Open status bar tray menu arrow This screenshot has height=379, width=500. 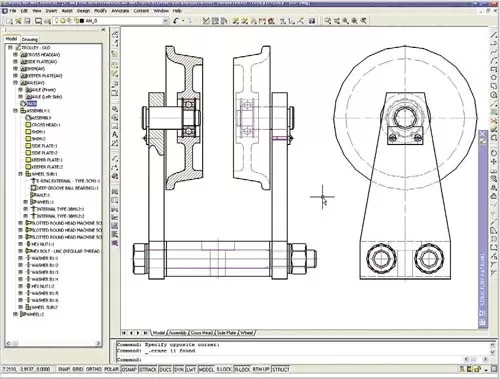pyautogui.click(x=486, y=370)
